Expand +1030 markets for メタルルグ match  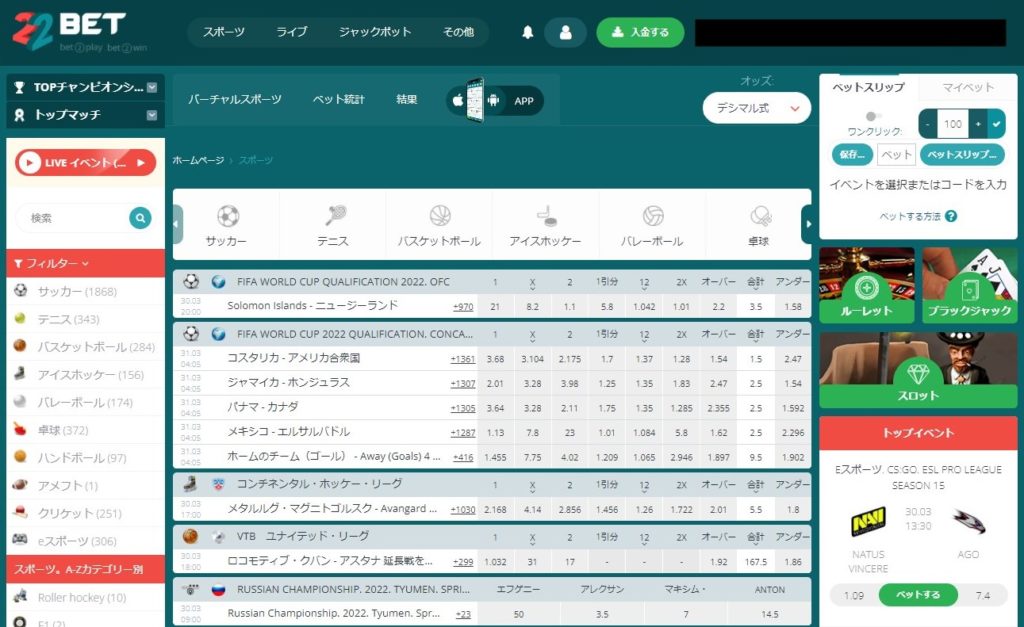tap(463, 509)
